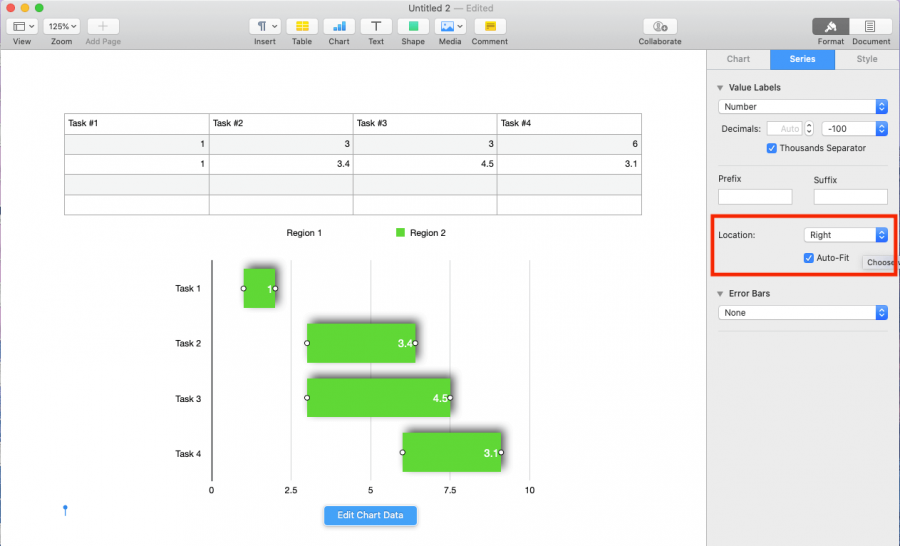The image size is (900, 546).
Task: Switch to the Style tab
Action: point(867,59)
